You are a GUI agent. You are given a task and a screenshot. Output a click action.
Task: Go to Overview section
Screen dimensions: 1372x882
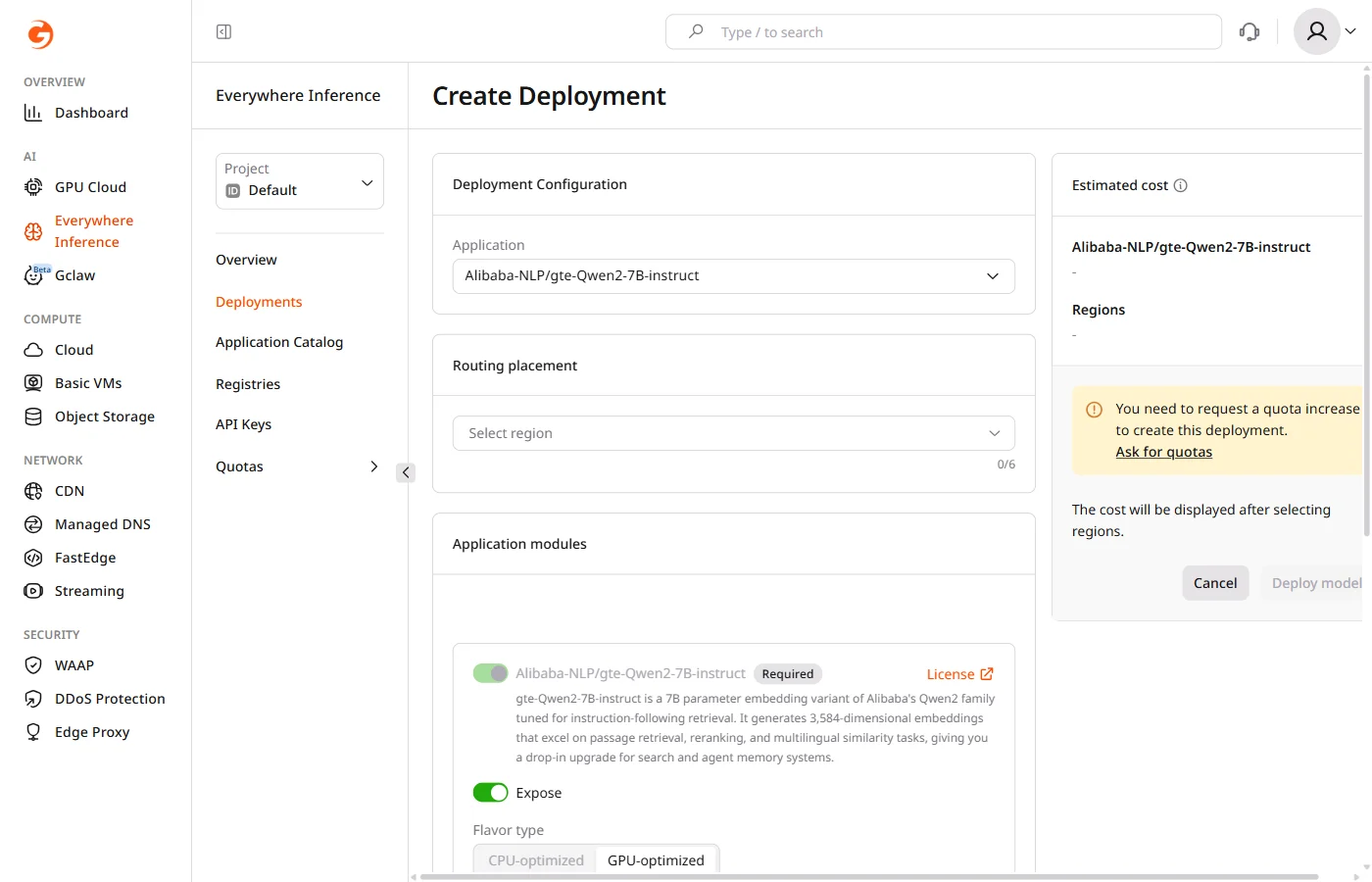[246, 260]
